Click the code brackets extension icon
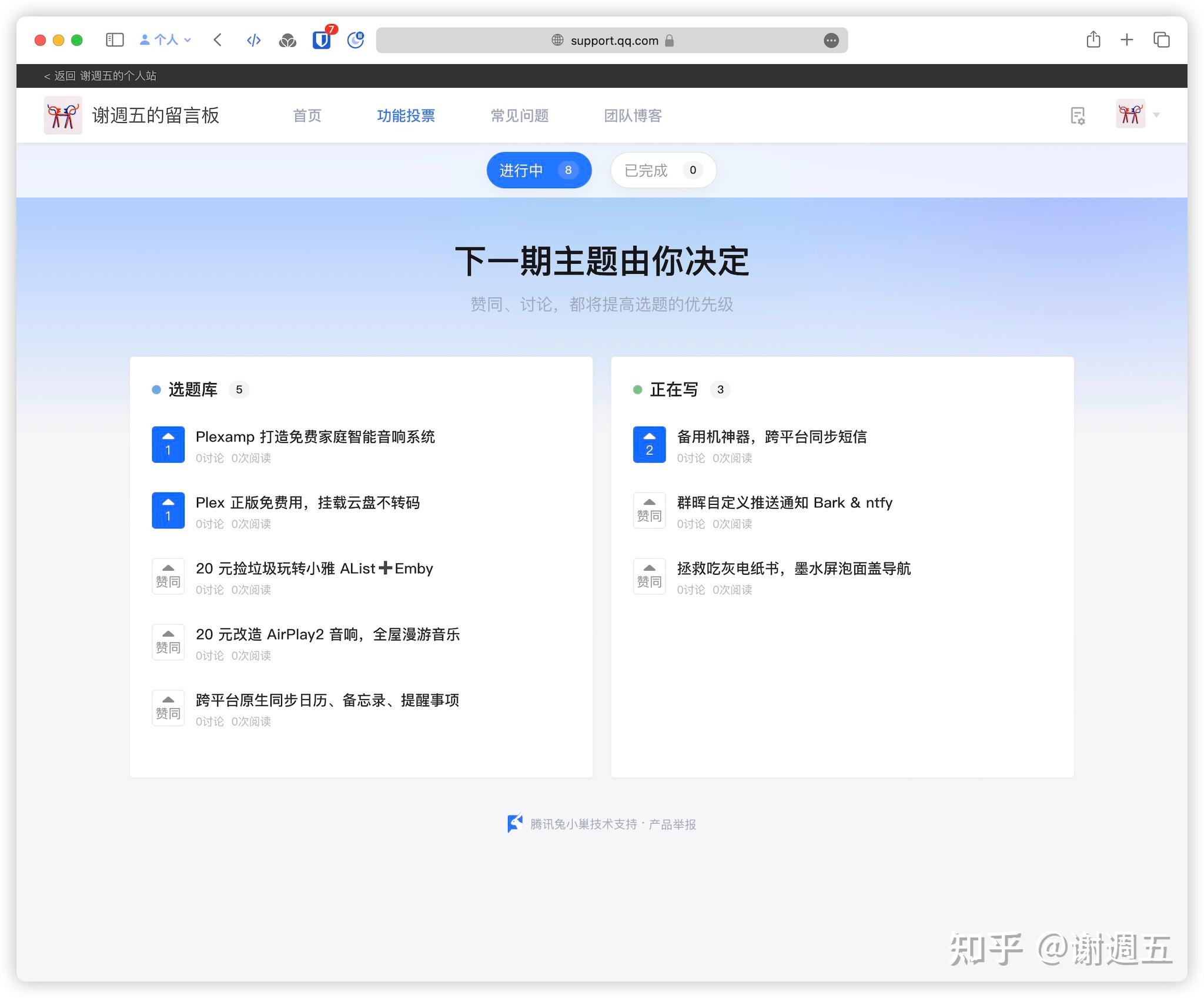This screenshot has width=1204, height=998. (253, 40)
